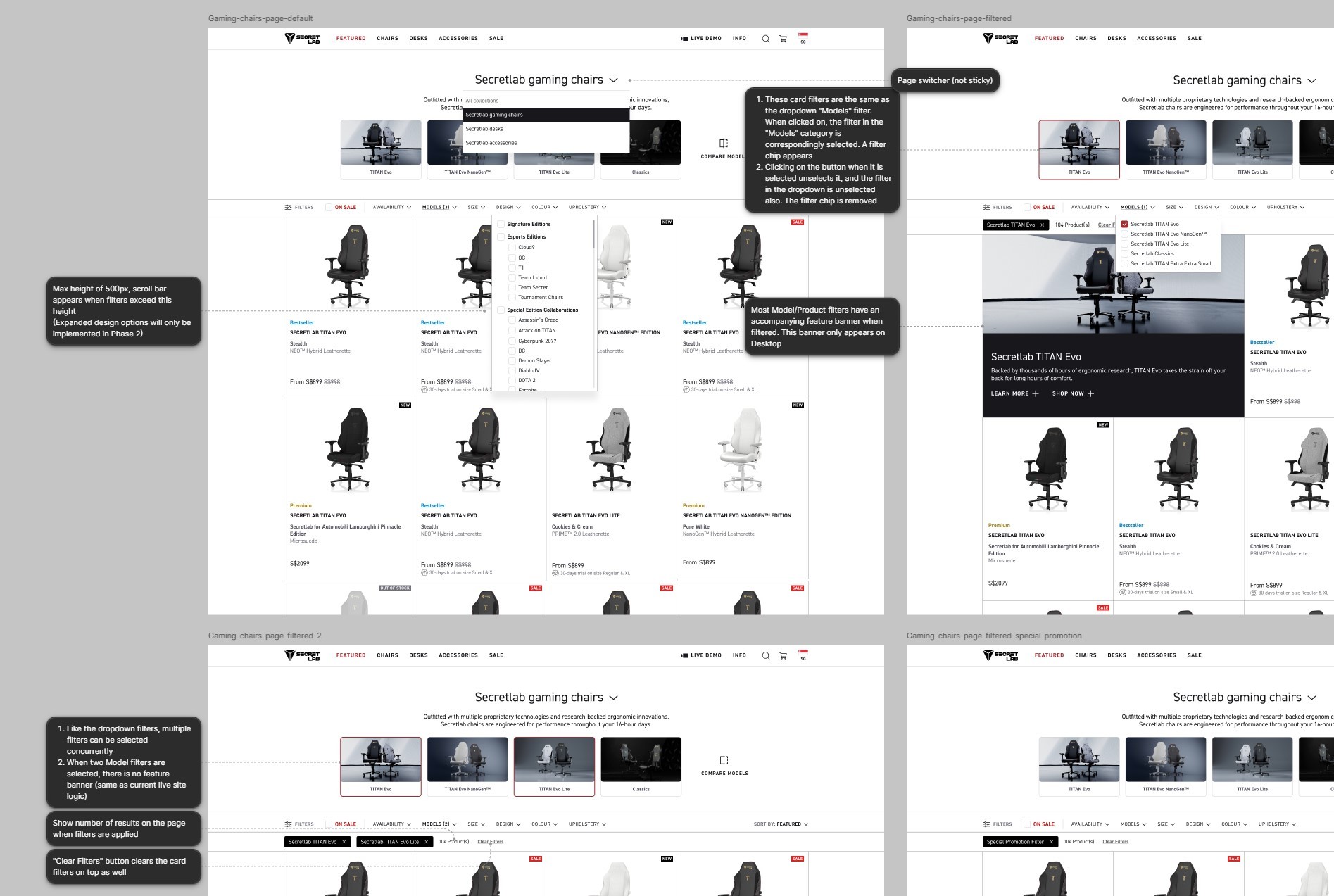Click Clear Filters in special-promotion frame
This screenshot has width=1334, height=896.
[1116, 842]
